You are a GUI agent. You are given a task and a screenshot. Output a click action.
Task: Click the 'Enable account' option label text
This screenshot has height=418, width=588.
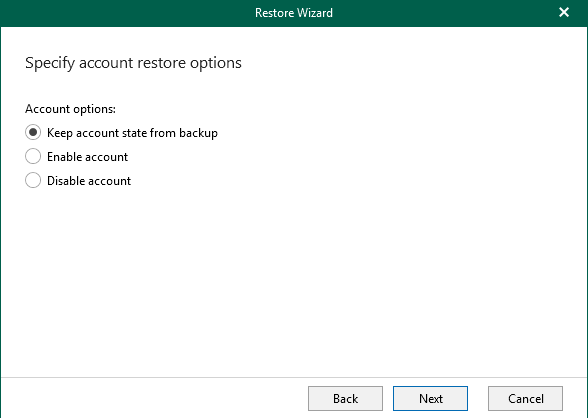[x=87, y=157]
